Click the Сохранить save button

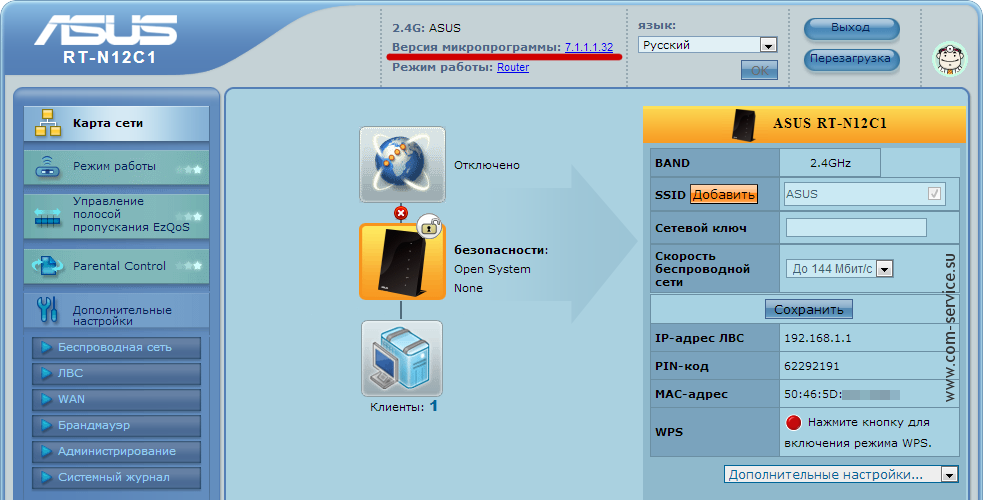pos(809,310)
